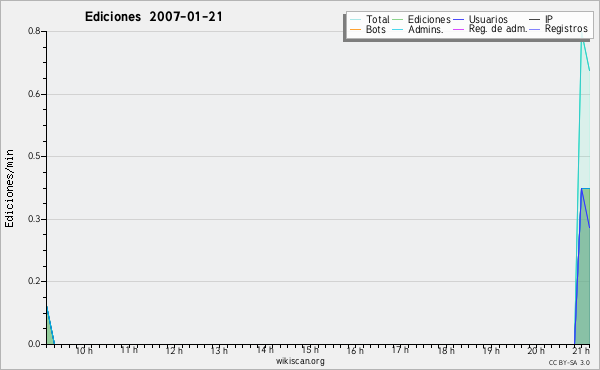Click the '21 h' x-axis label
The image size is (600, 370).
pos(581,350)
